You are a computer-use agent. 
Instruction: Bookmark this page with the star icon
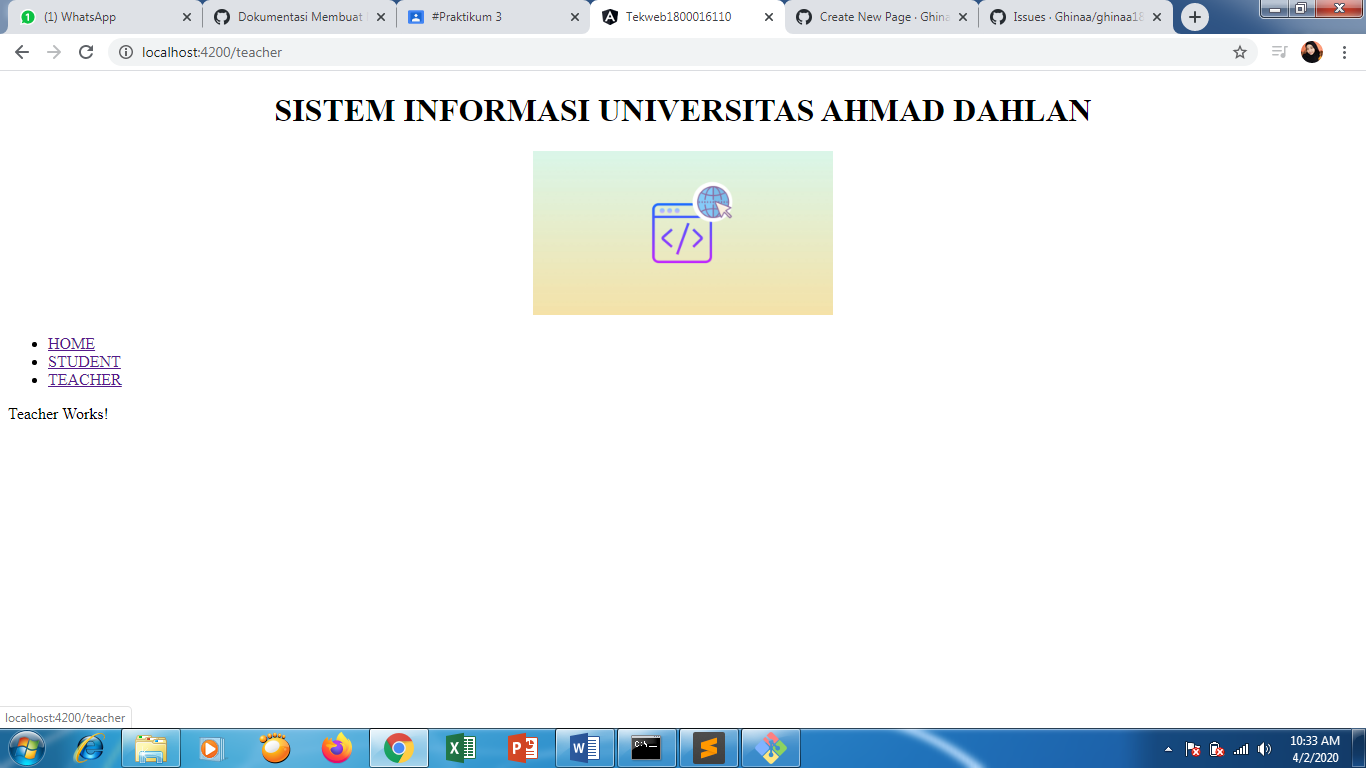click(1240, 52)
